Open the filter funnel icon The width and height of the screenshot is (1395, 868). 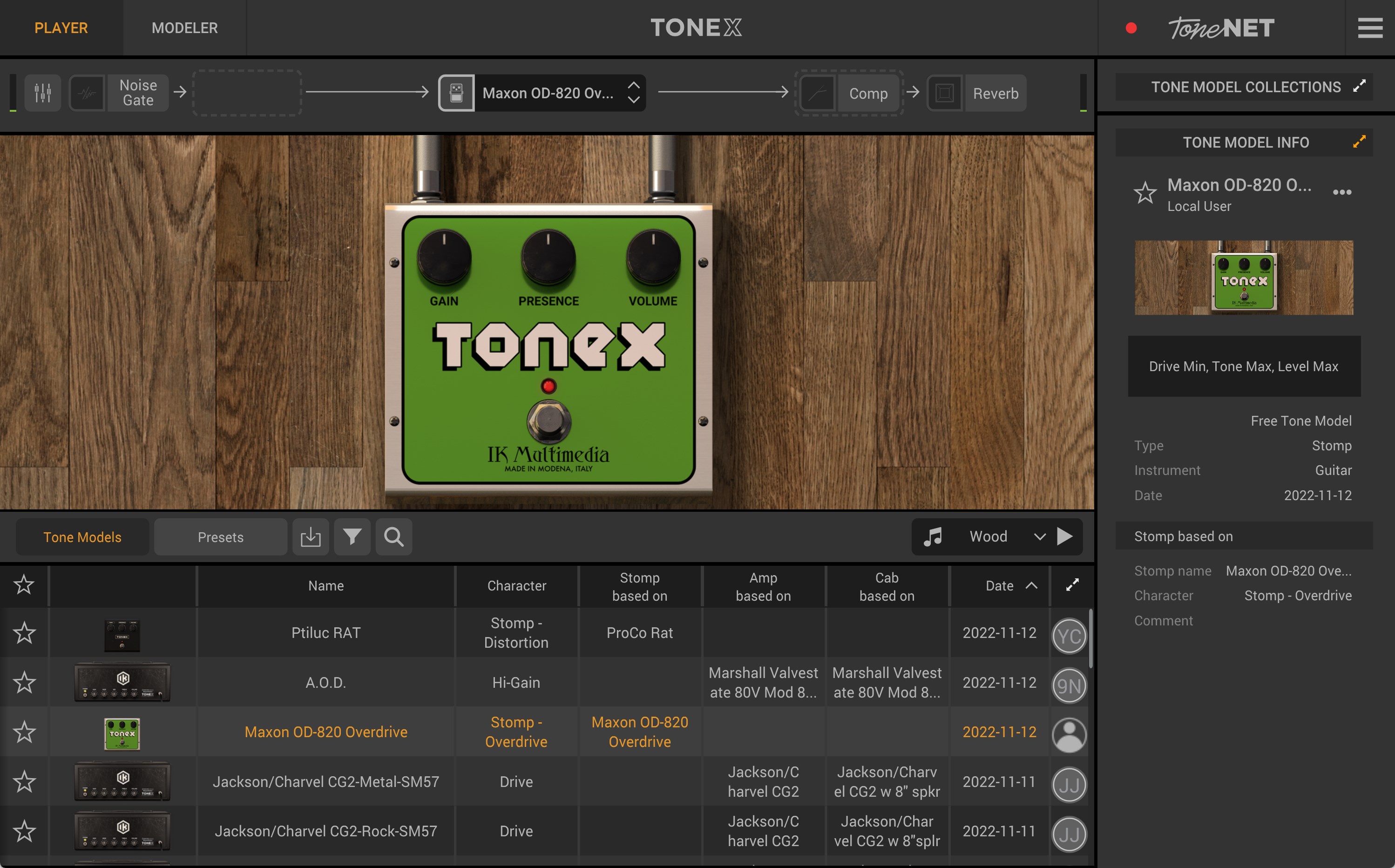(x=352, y=537)
